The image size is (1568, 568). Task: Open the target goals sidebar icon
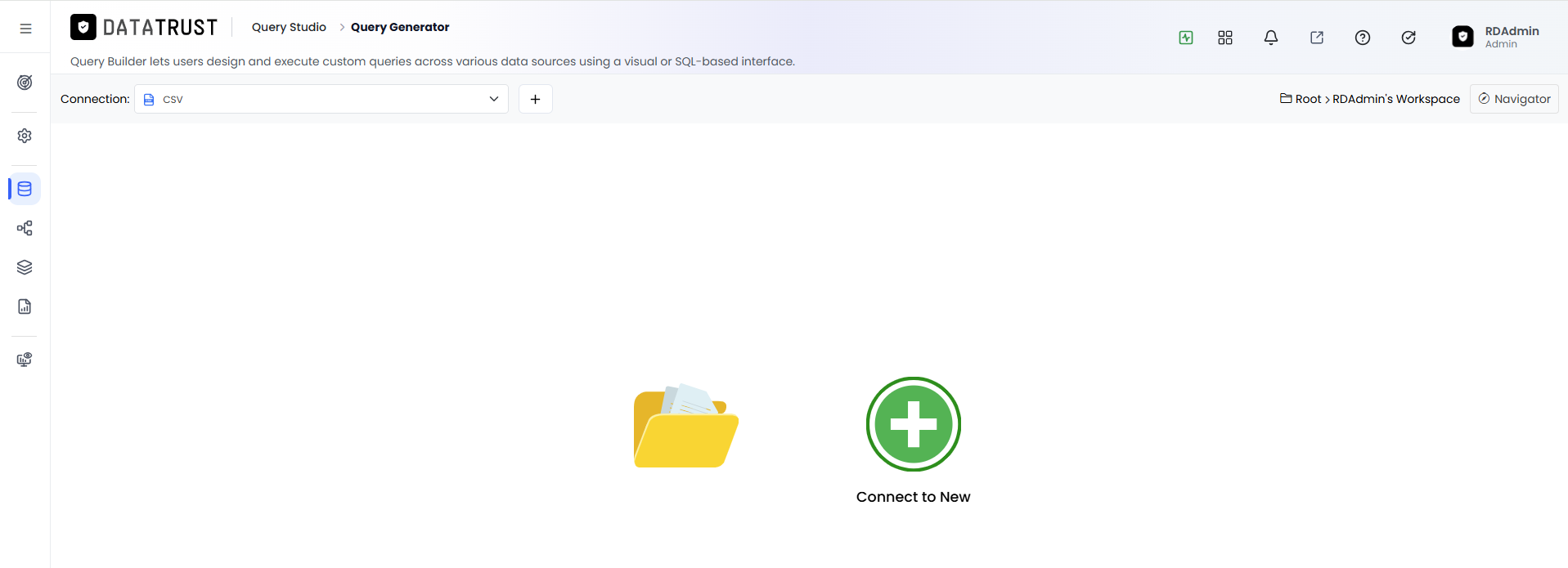[x=25, y=83]
